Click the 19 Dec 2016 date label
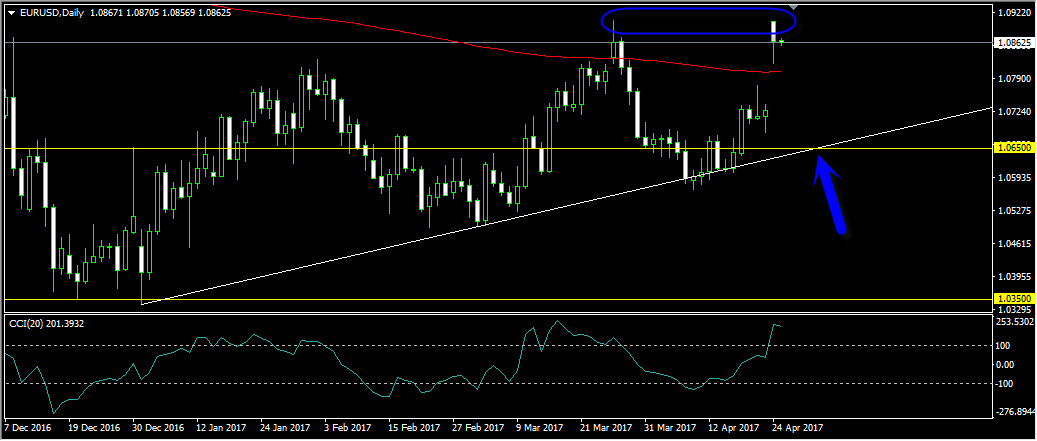Image resolution: width=1037 pixels, height=441 pixels. click(x=93, y=428)
